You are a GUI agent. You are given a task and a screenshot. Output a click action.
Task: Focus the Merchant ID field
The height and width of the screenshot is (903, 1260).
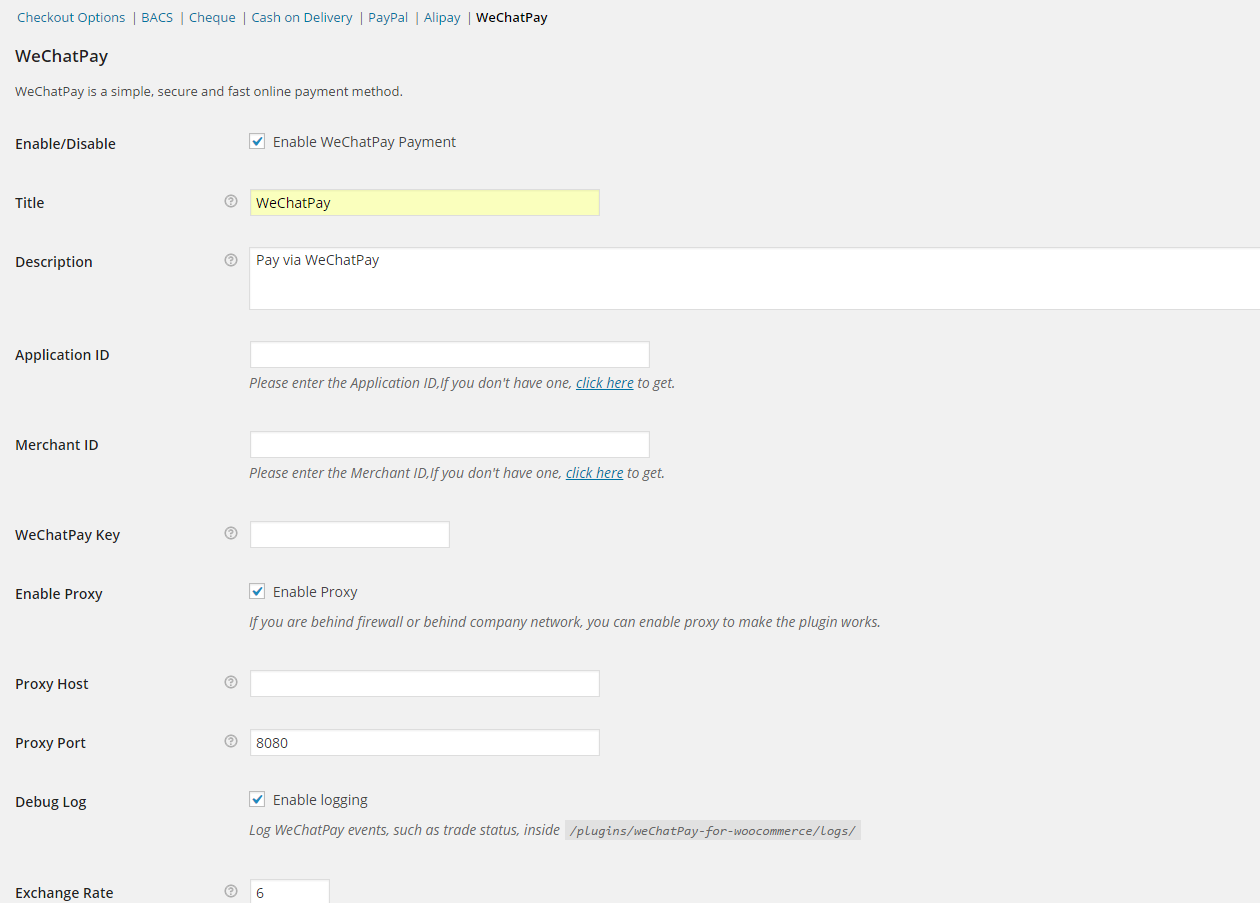449,445
